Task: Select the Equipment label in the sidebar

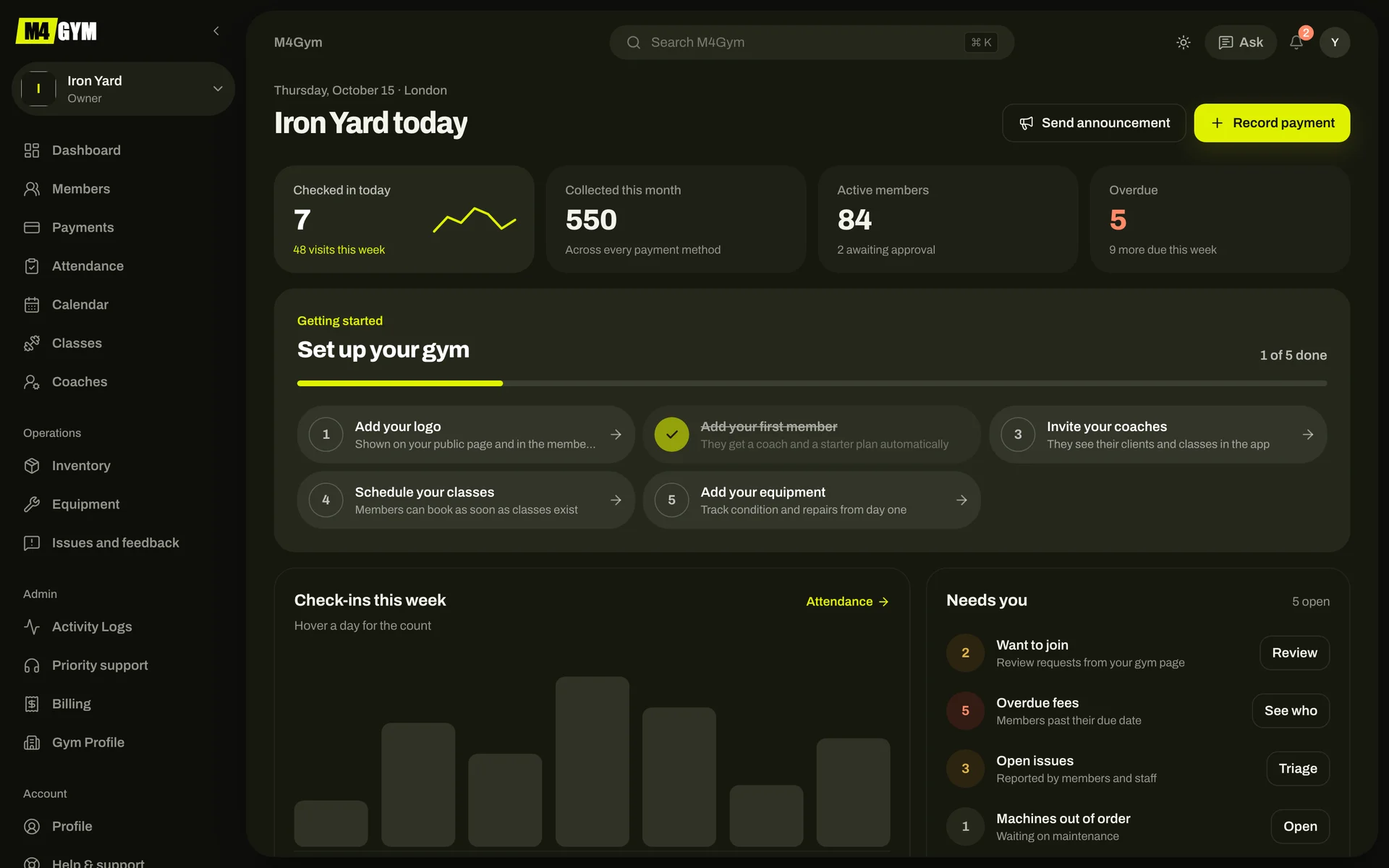Action: click(86, 504)
